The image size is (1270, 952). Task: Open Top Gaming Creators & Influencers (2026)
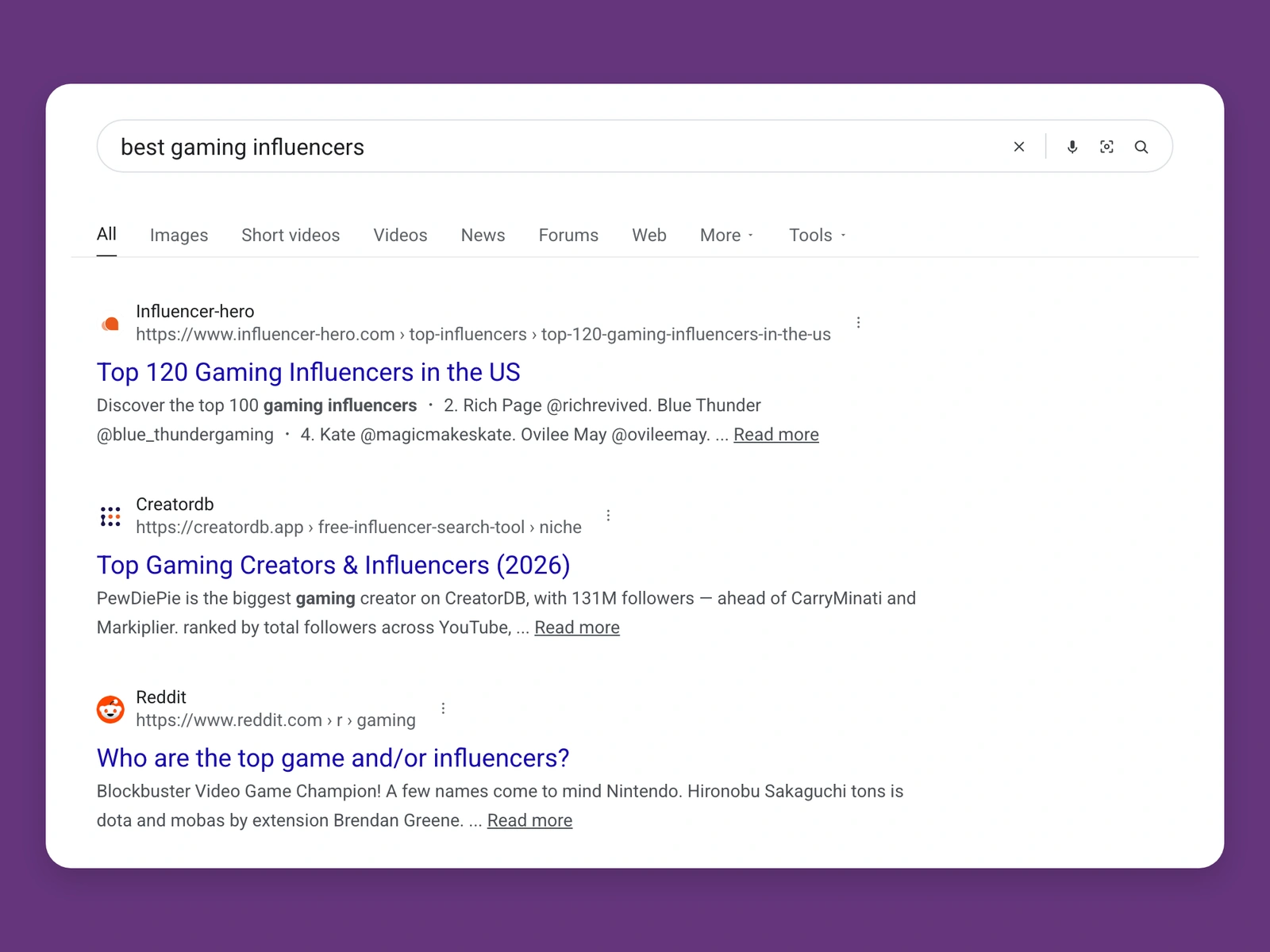pyautogui.click(x=333, y=565)
